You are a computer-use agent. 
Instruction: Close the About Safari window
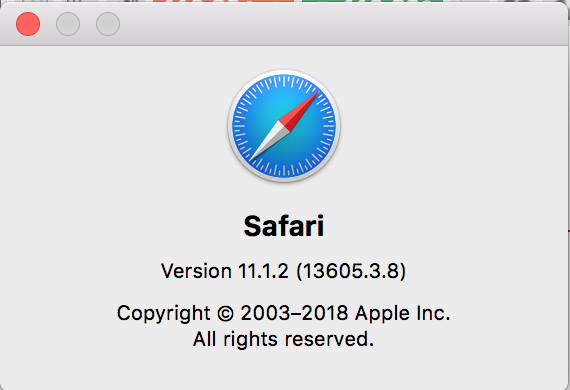coord(28,24)
